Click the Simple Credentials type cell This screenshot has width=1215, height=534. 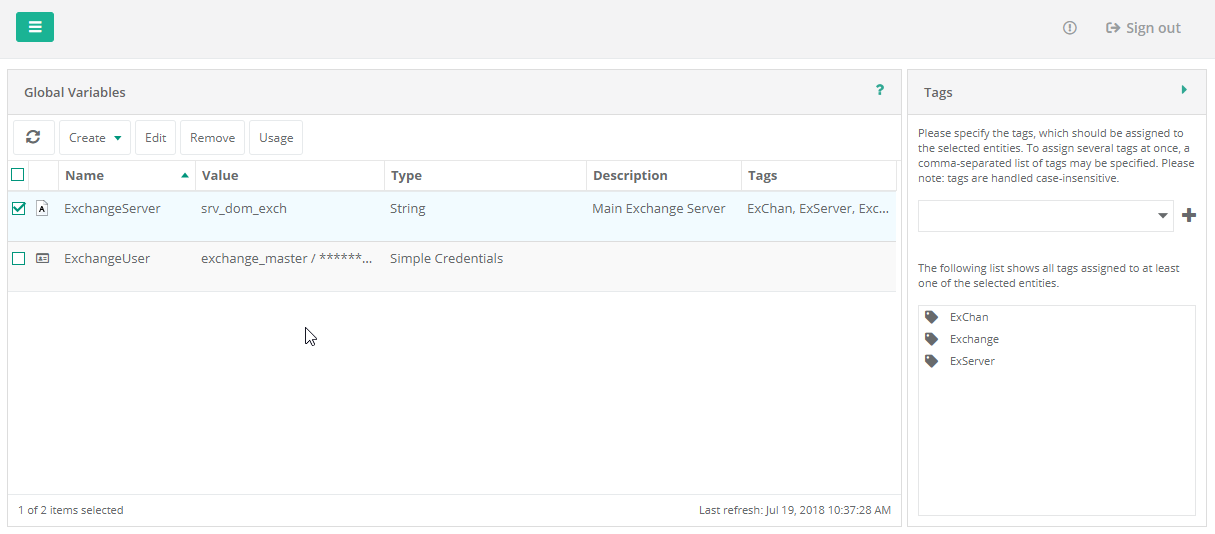(446, 259)
